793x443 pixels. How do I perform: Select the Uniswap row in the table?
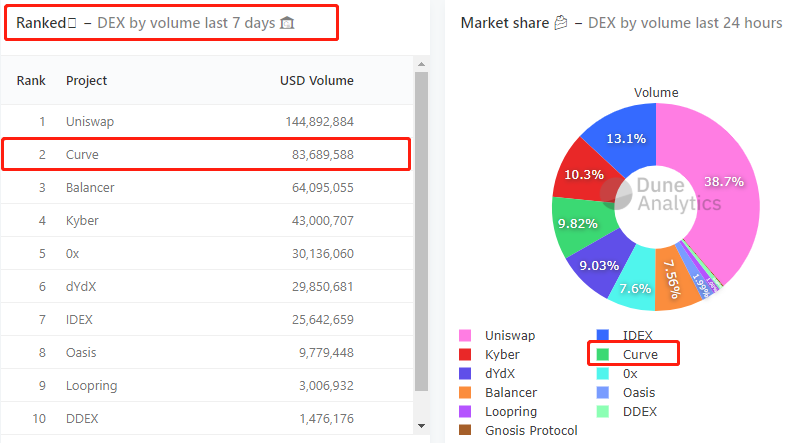207,121
